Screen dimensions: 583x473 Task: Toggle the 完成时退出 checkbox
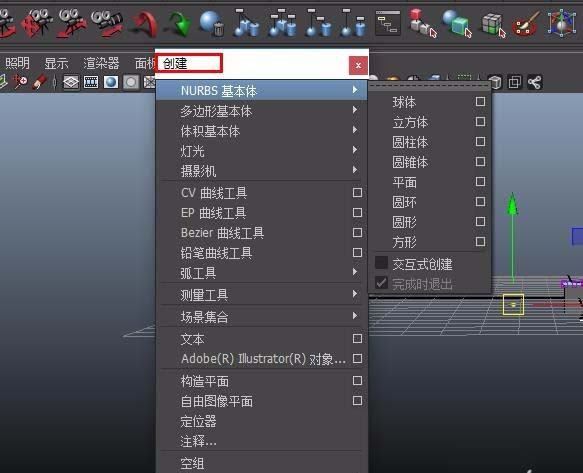[381, 283]
